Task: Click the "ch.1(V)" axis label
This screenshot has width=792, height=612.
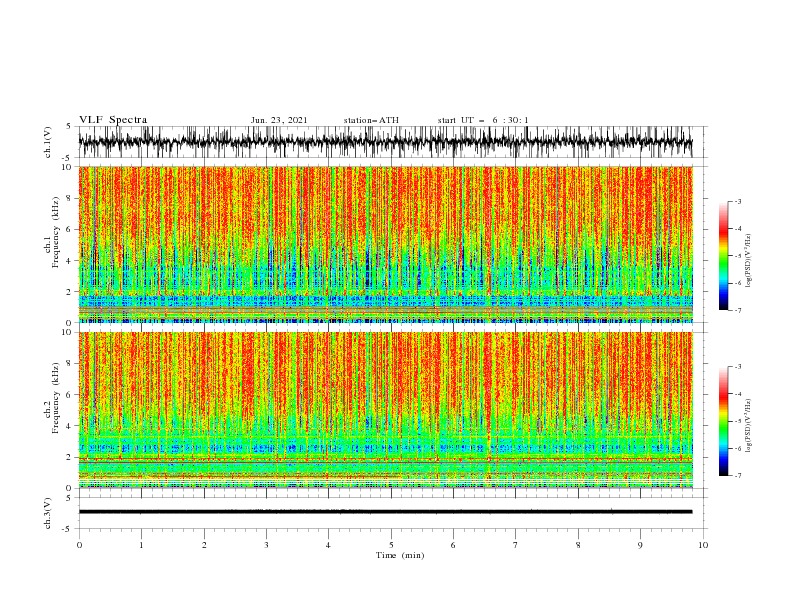Action: [48, 142]
